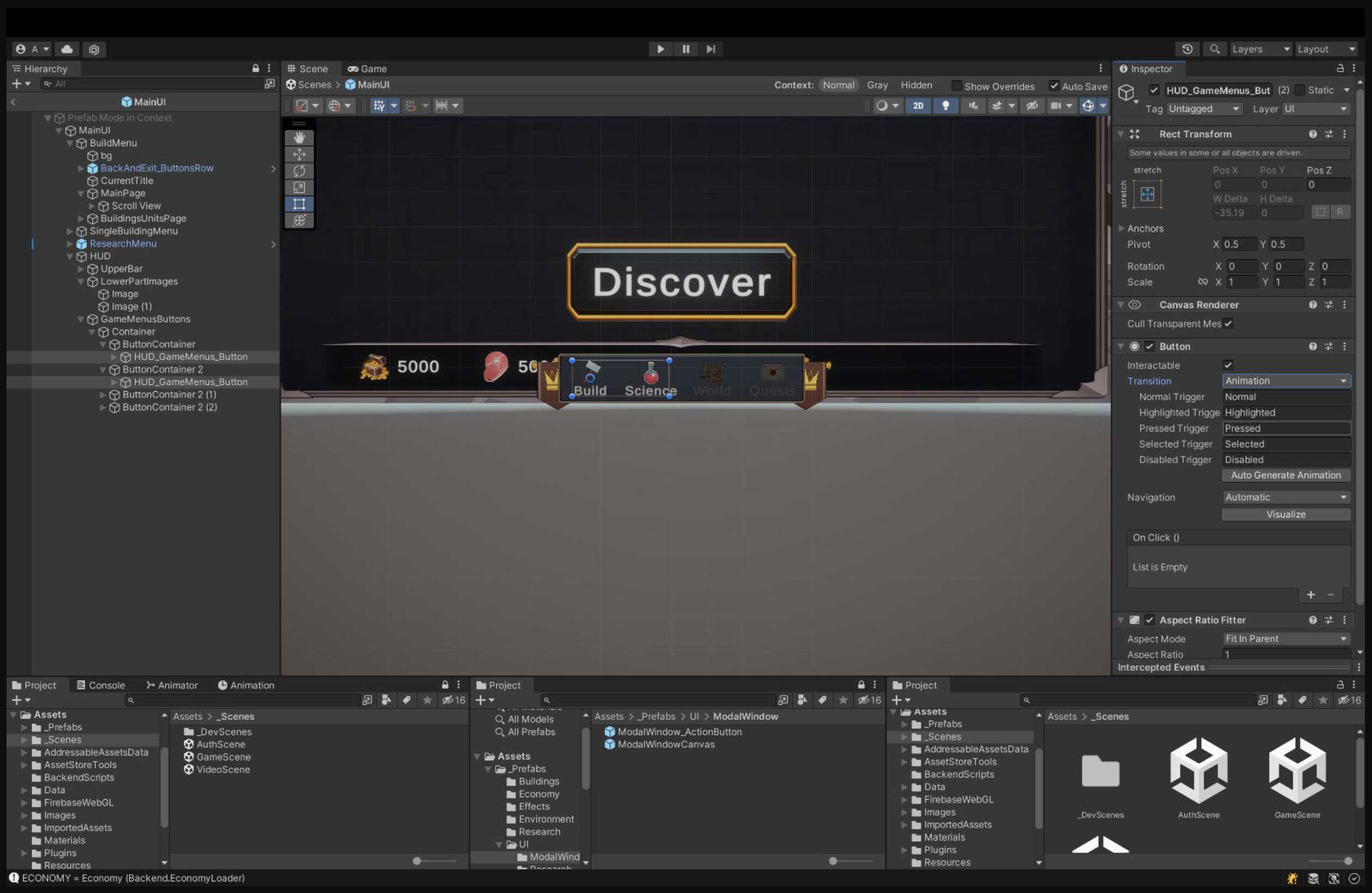The width and height of the screenshot is (1372, 893).
Task: Open the cloud services icon
Action: pyautogui.click(x=67, y=49)
